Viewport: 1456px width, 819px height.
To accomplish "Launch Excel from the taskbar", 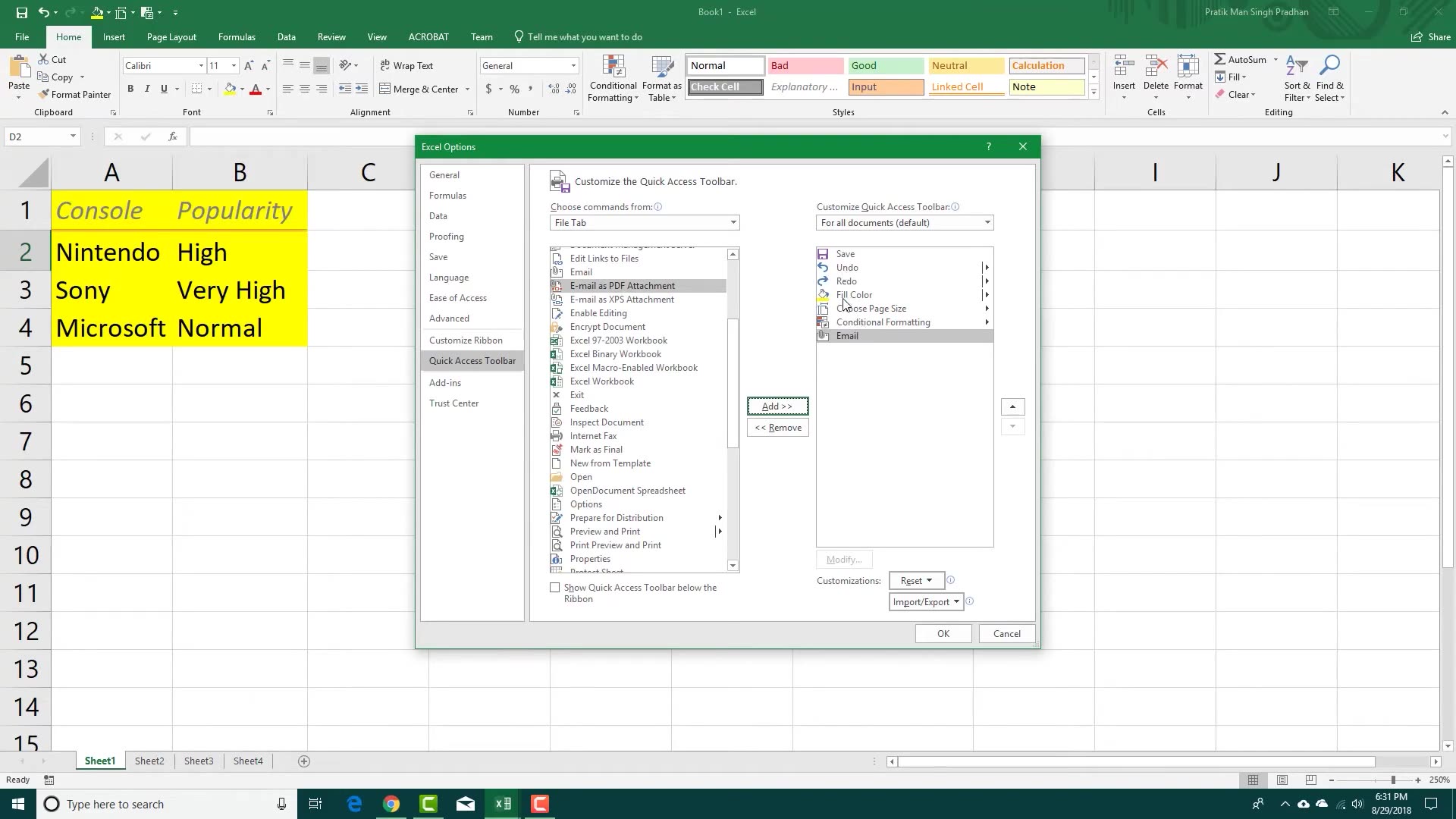I will [503, 803].
